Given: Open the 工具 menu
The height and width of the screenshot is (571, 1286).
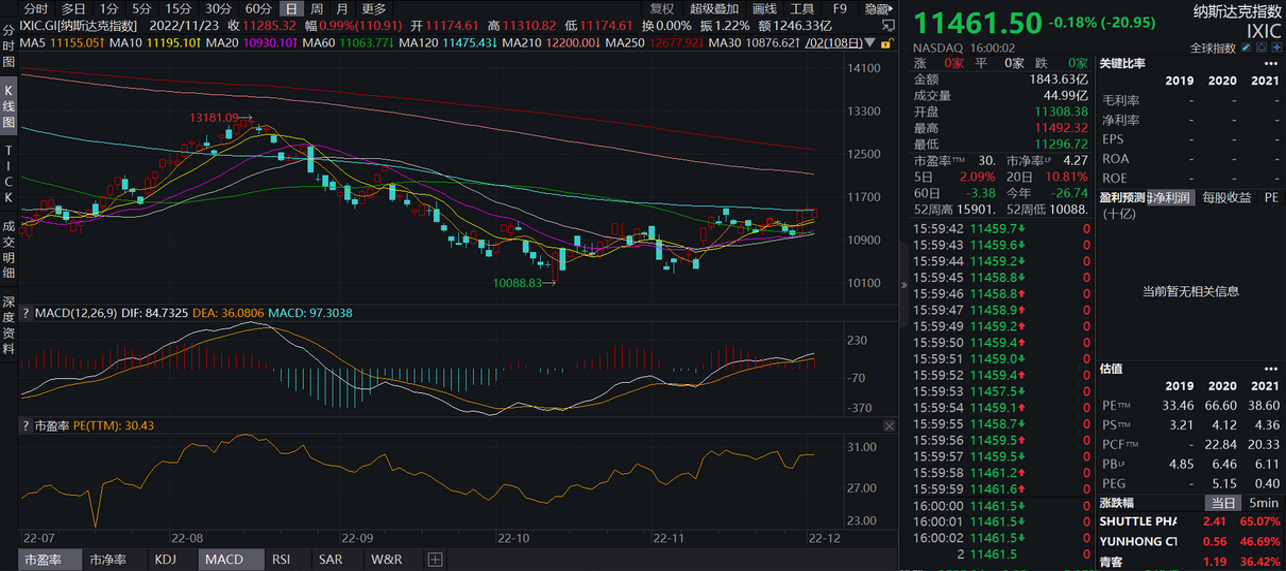Looking at the screenshot, I should tap(802, 9).
